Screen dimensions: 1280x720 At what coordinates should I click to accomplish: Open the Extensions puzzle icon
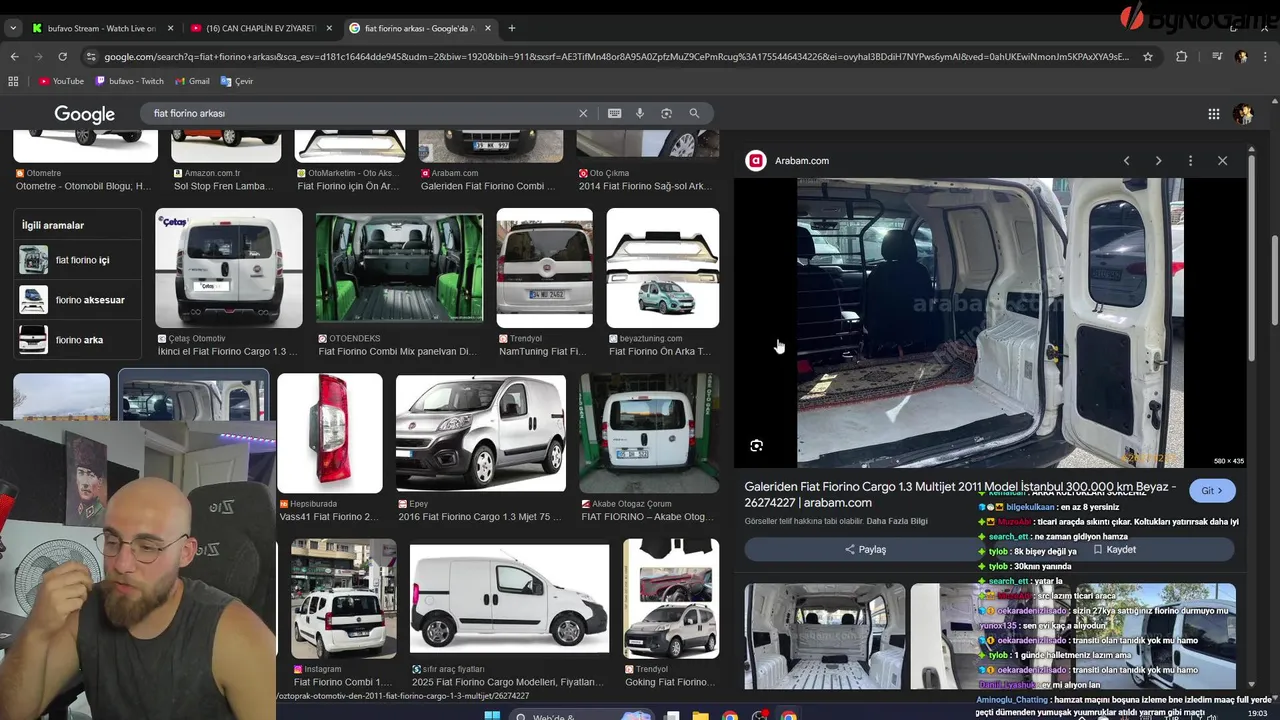point(1181,57)
